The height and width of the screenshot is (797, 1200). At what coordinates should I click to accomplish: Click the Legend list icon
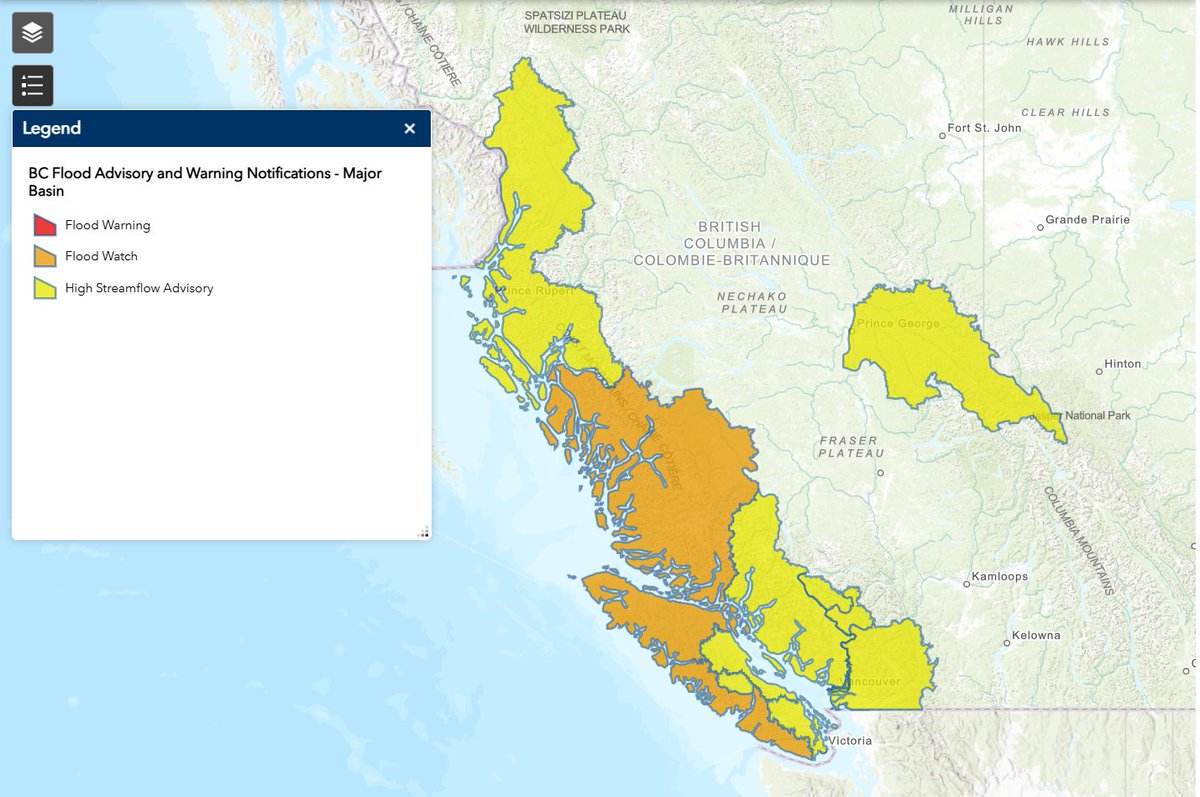point(31,85)
